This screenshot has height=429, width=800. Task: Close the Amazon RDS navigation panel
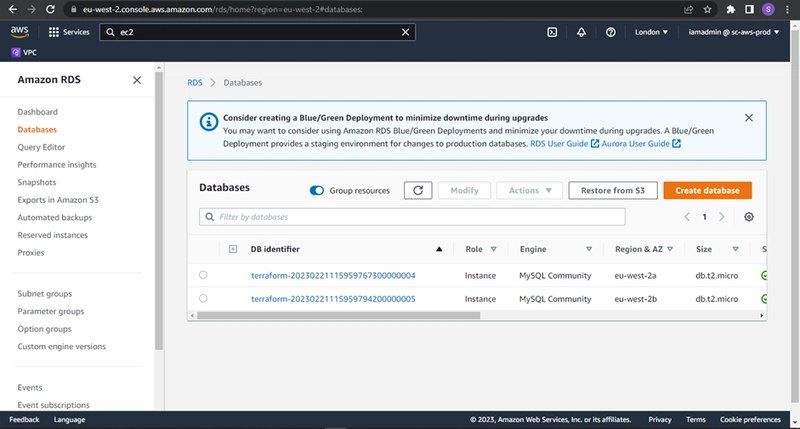[x=137, y=80]
